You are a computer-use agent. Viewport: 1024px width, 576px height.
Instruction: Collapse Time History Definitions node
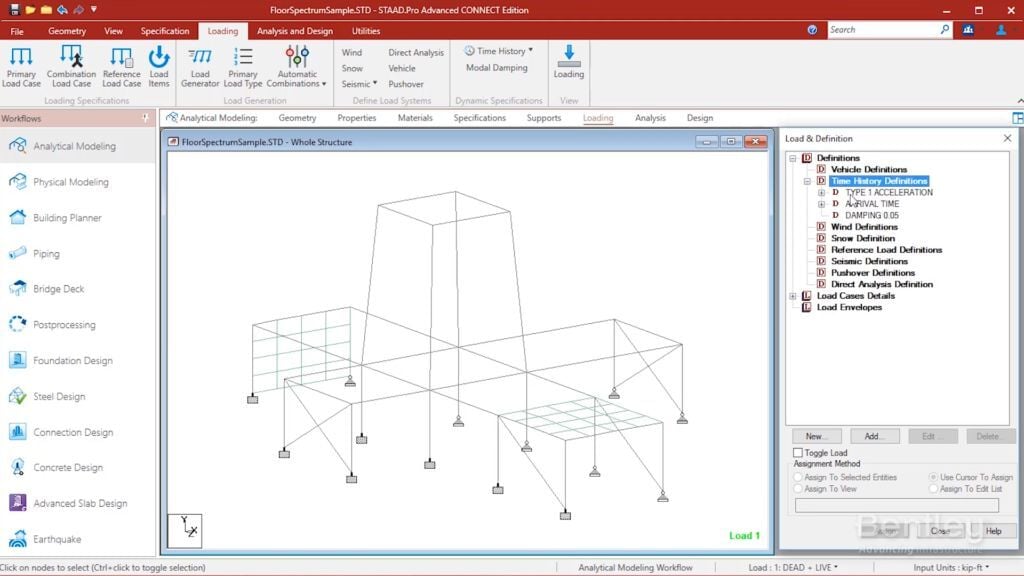tap(807, 181)
